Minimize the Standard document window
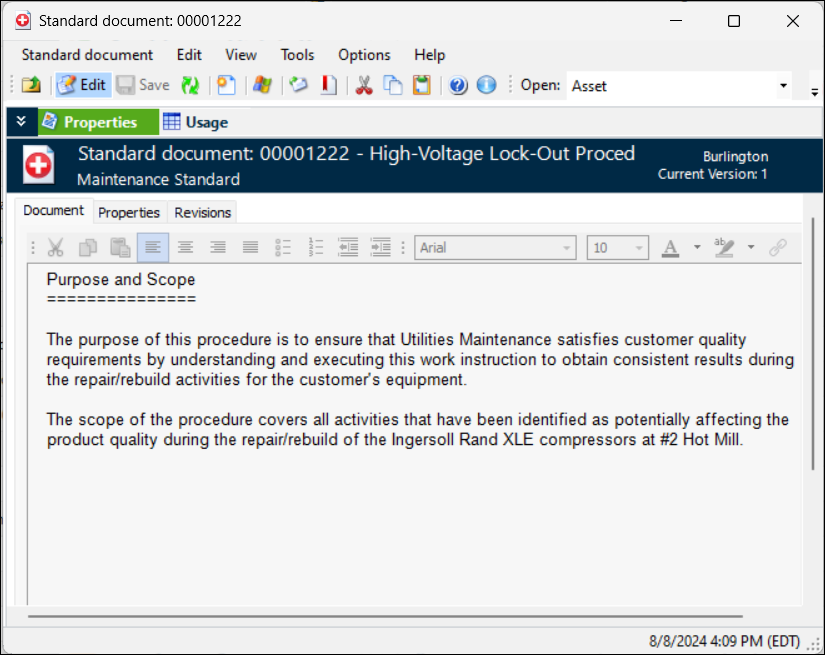Image resolution: width=825 pixels, height=655 pixels. pyautogui.click(x=676, y=21)
